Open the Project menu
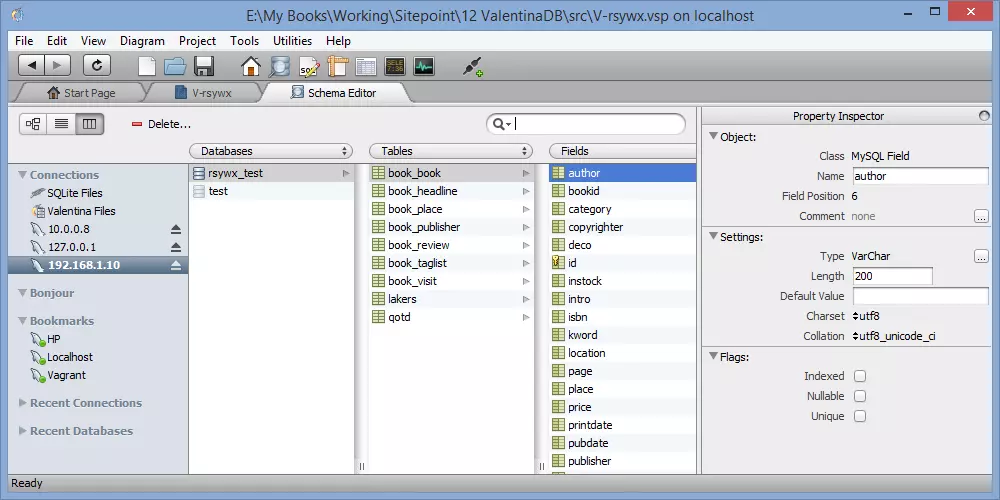 [197, 41]
